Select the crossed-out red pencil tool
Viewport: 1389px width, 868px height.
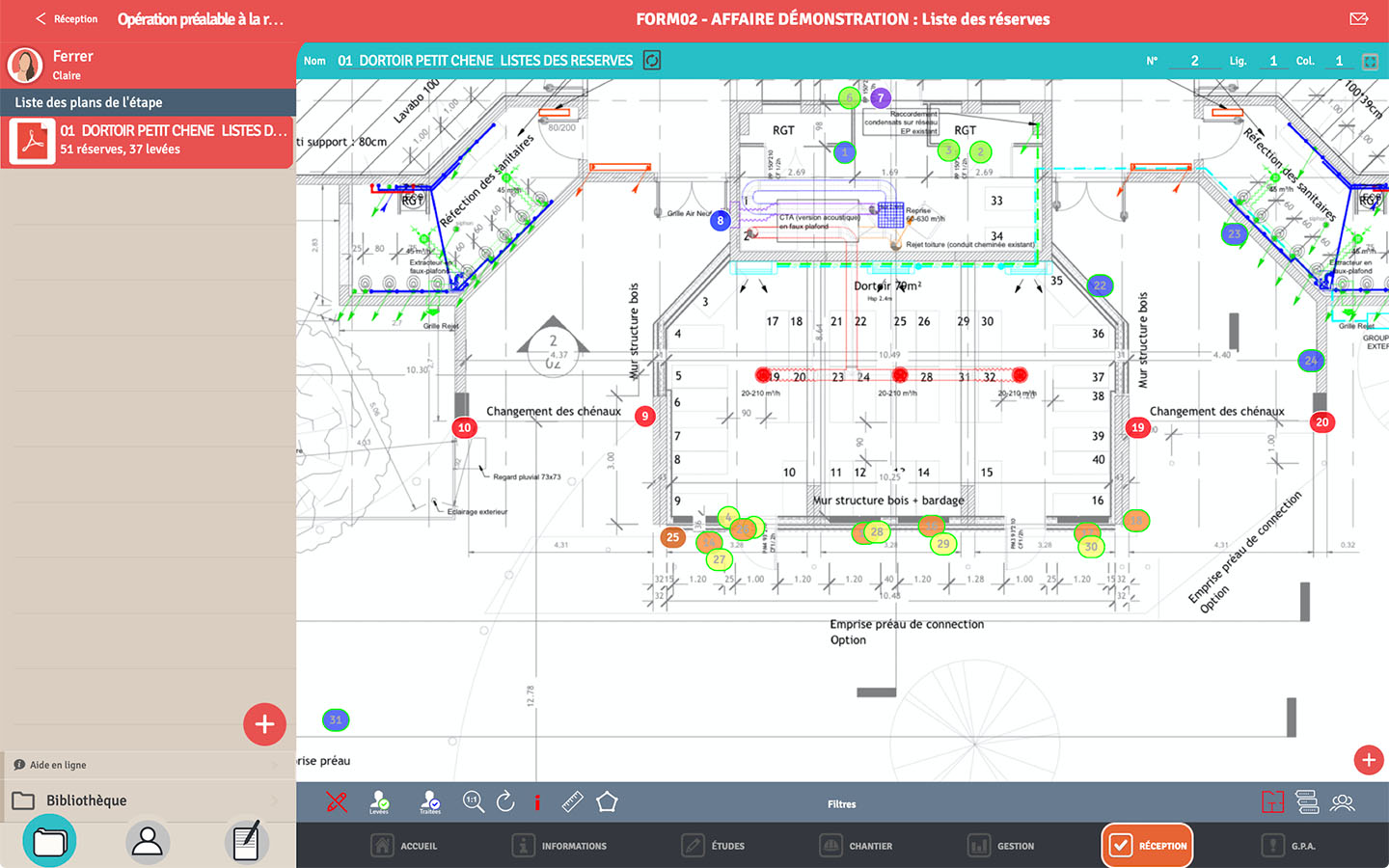coord(337,801)
